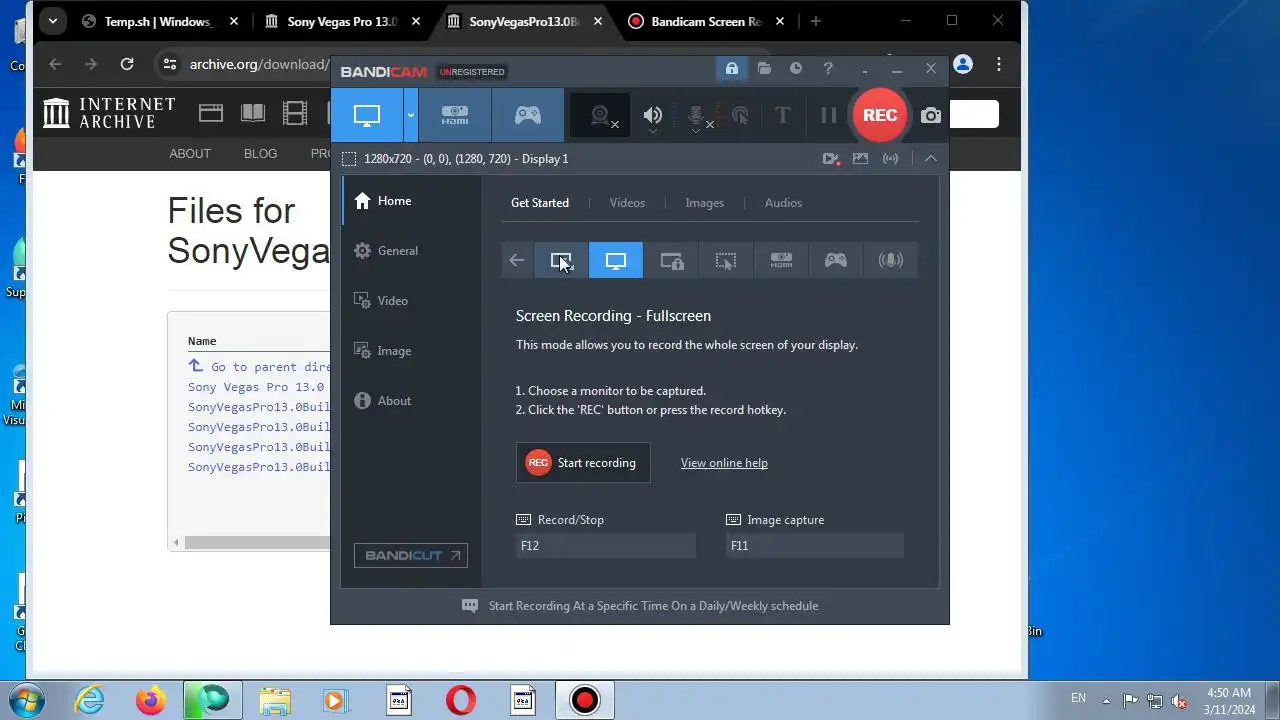1280x720 pixels.
Task: Open the scheduled recording clock icon
Action: coord(796,69)
